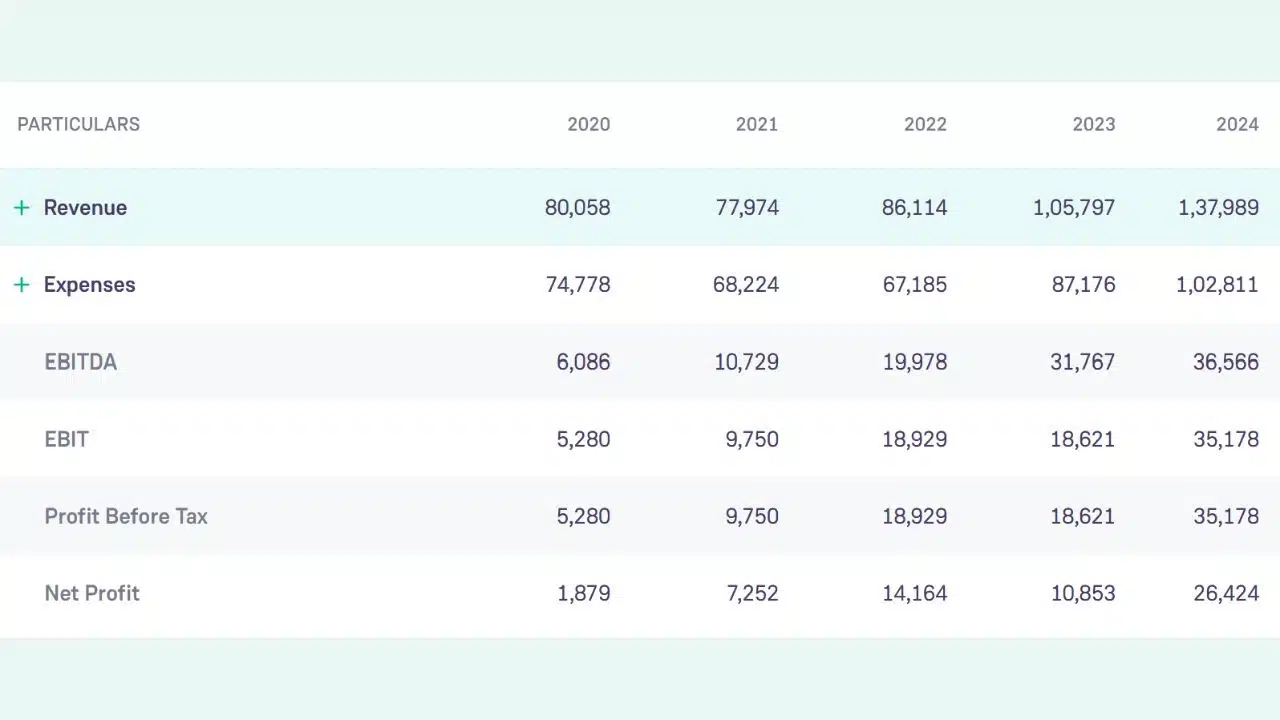
Task: Click EBITDA value 19,978
Action: click(915, 362)
